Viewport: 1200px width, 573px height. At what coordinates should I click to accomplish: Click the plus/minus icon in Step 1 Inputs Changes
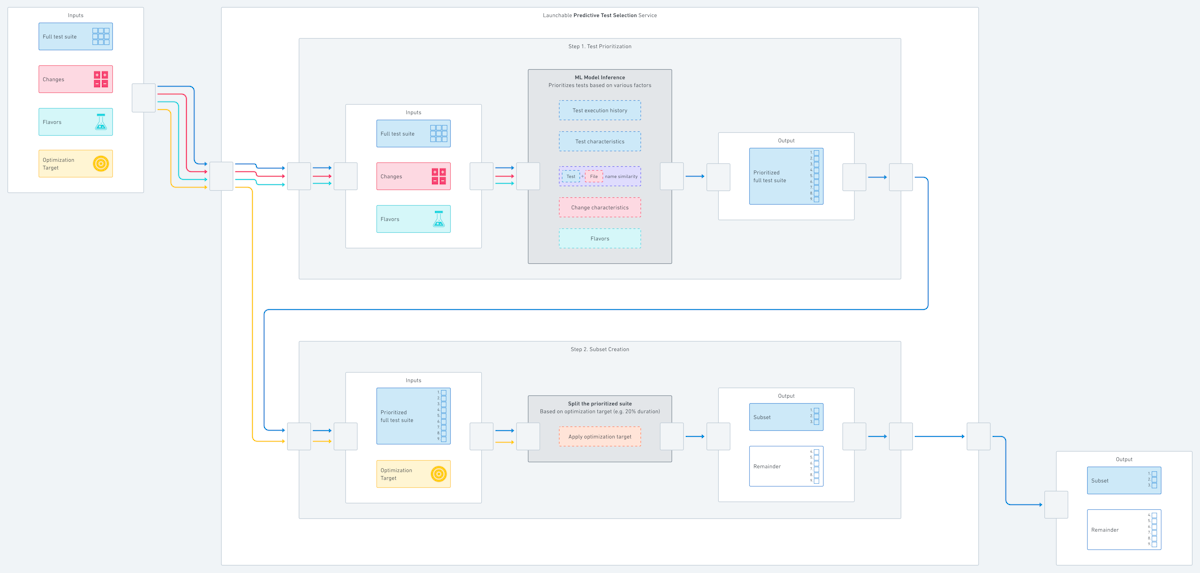(x=439, y=176)
